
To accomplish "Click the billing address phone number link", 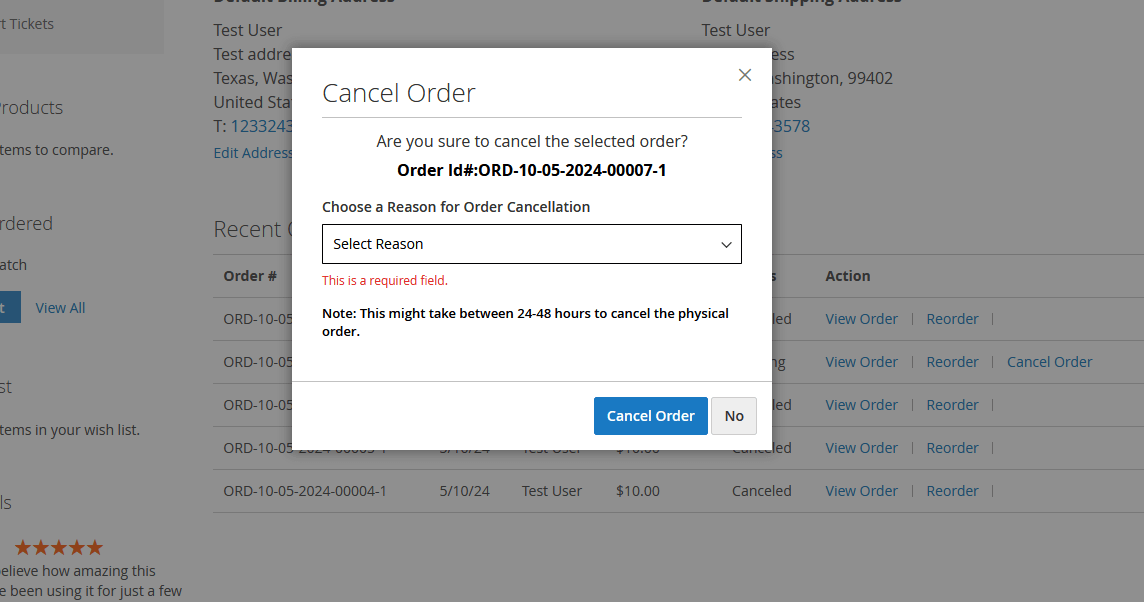I will point(261,126).
